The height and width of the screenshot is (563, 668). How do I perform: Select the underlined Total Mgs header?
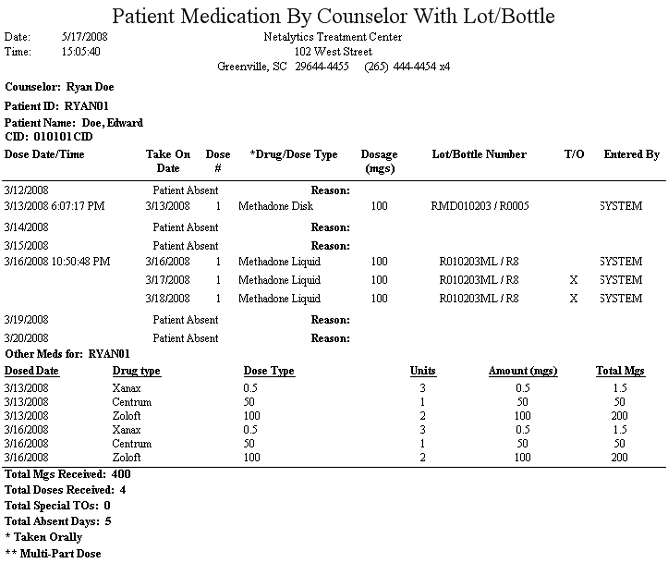click(620, 371)
